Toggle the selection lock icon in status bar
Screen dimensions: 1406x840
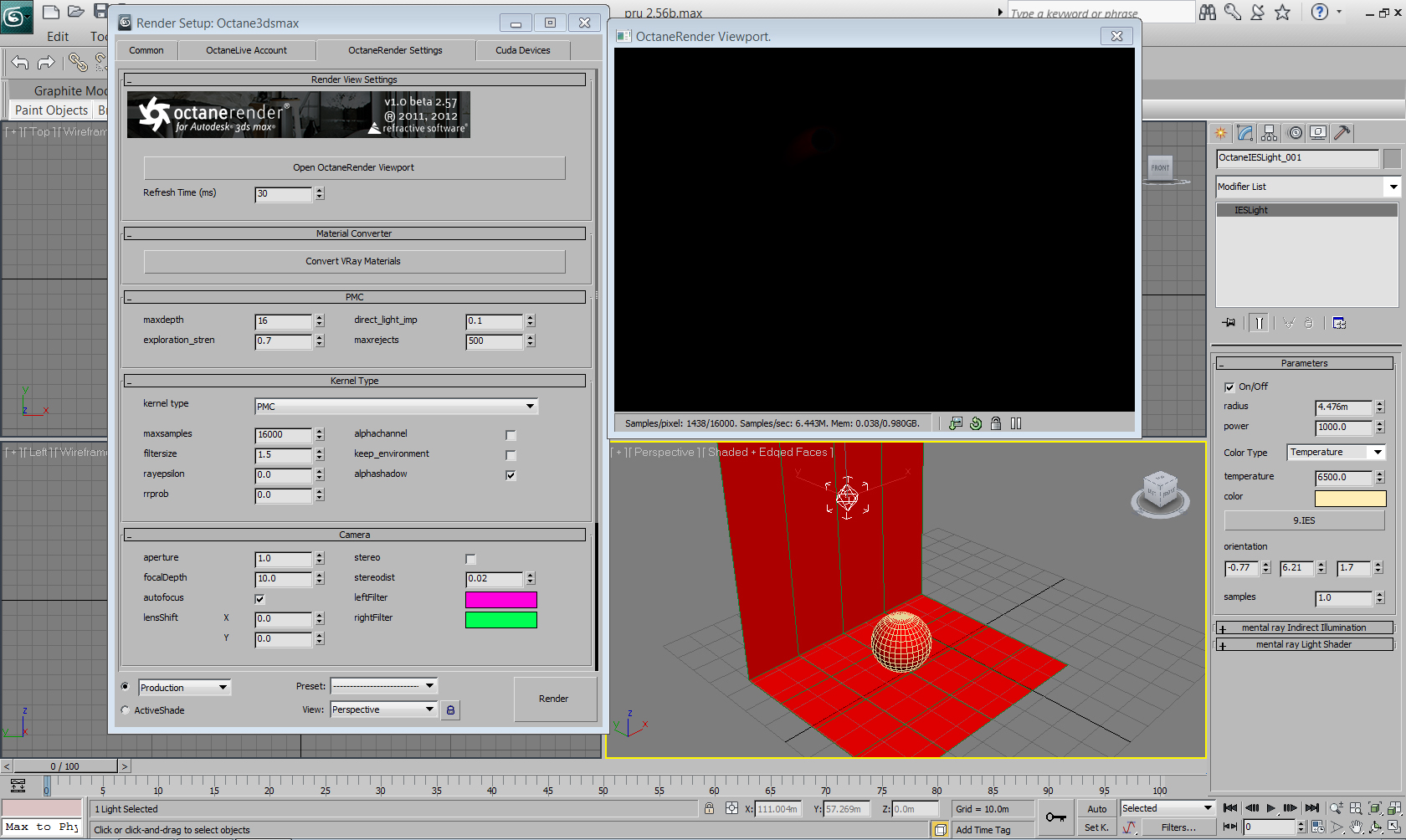(709, 808)
